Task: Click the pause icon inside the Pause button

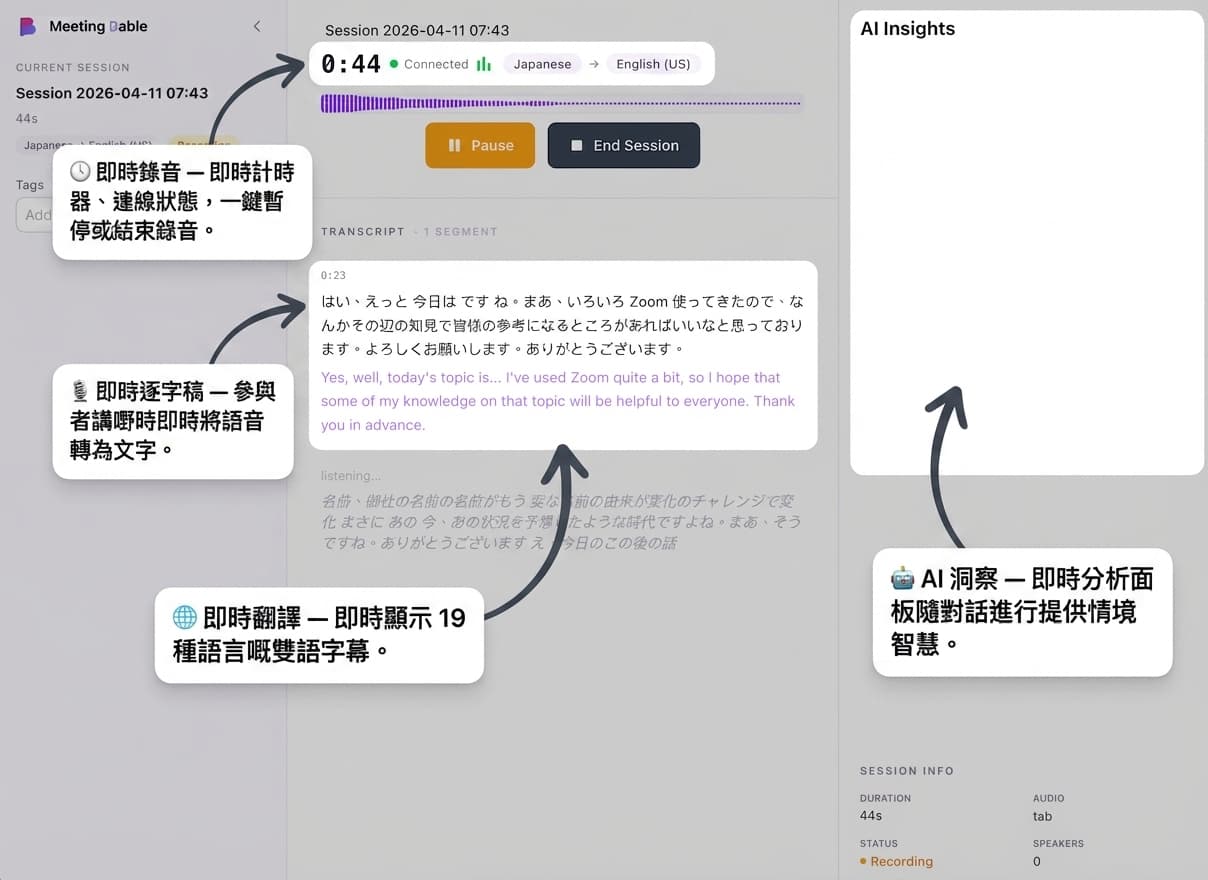Action: [454, 145]
